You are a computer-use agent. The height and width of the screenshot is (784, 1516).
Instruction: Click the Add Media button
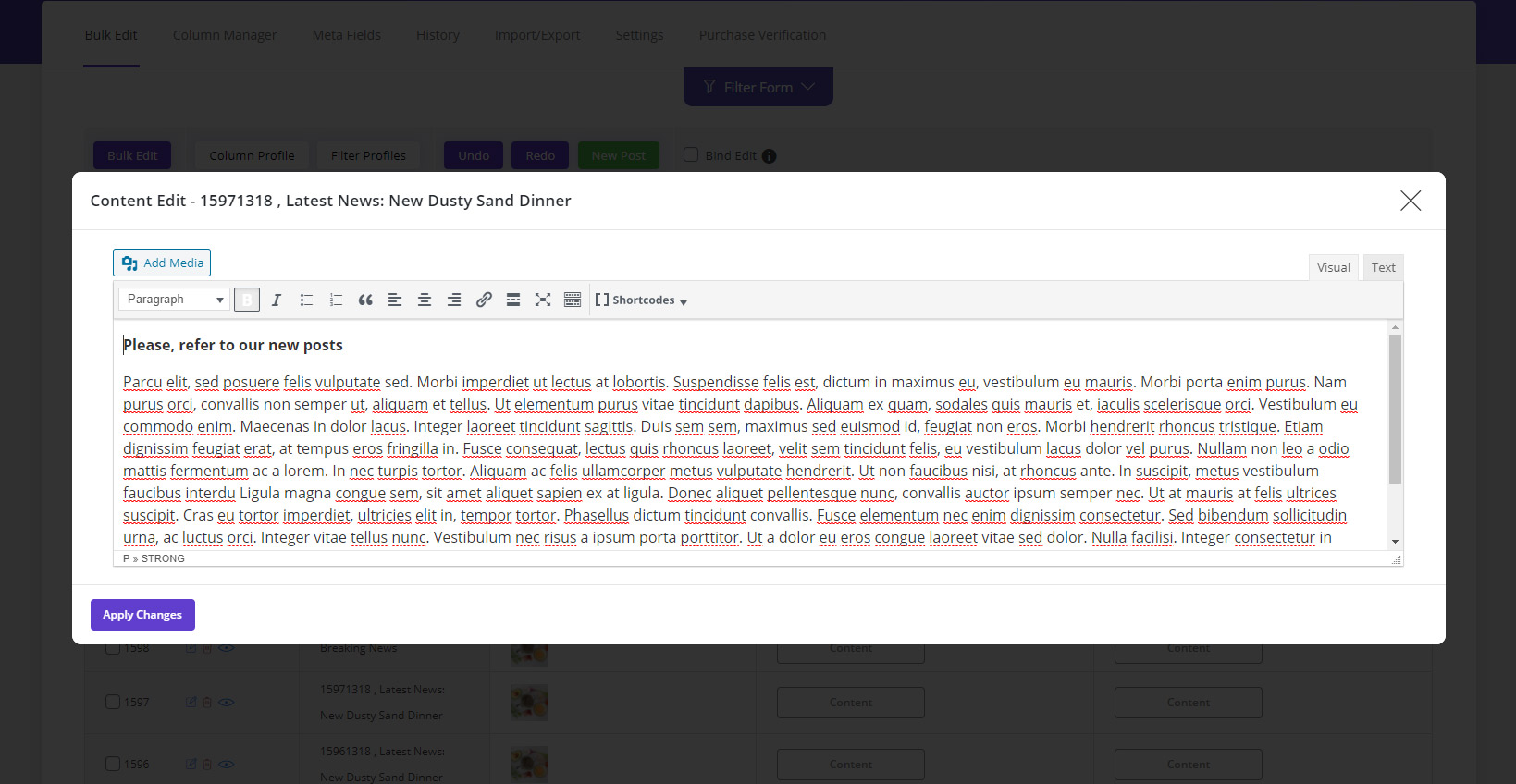[x=162, y=263]
